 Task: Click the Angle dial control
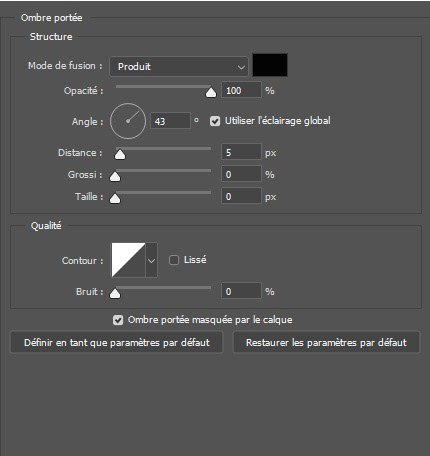pyautogui.click(x=128, y=121)
